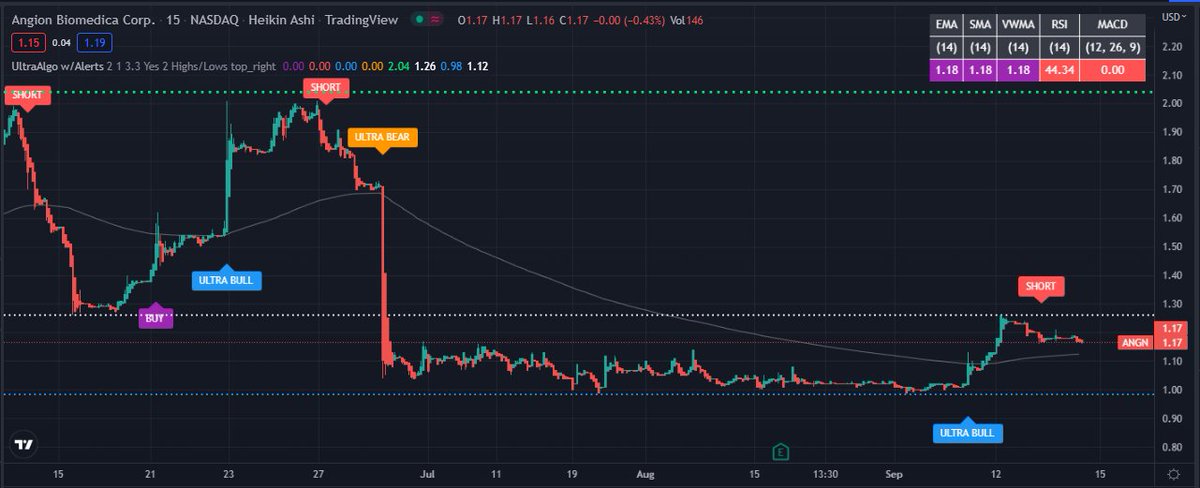Click the earnings E marker on time axis
Viewport: 1200px width, 488px height.
(781, 452)
